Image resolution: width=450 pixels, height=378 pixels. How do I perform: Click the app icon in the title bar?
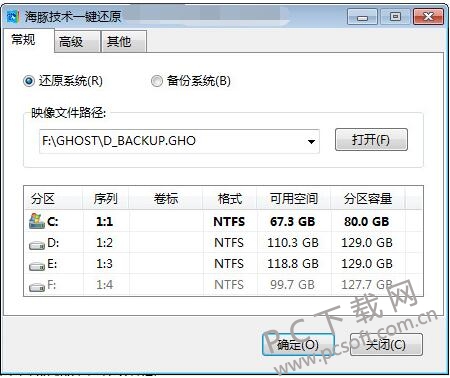coord(13,16)
